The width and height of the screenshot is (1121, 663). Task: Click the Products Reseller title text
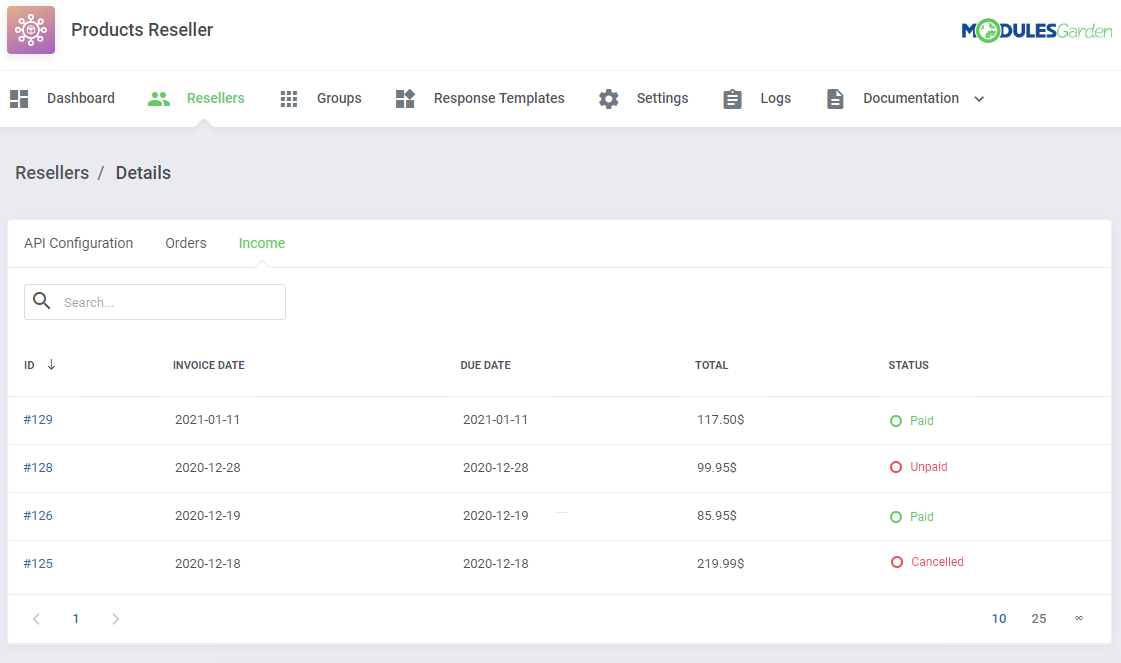142,30
